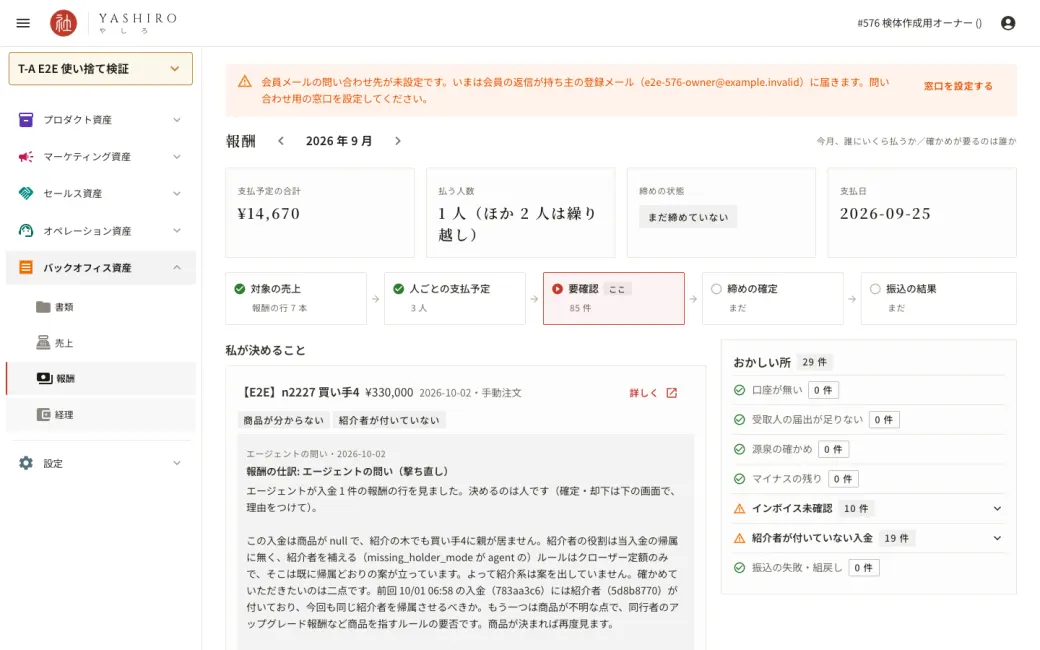This screenshot has width=1040, height=650.
Task: Expand the インボイス未確認 row chevron
Action: point(997,509)
